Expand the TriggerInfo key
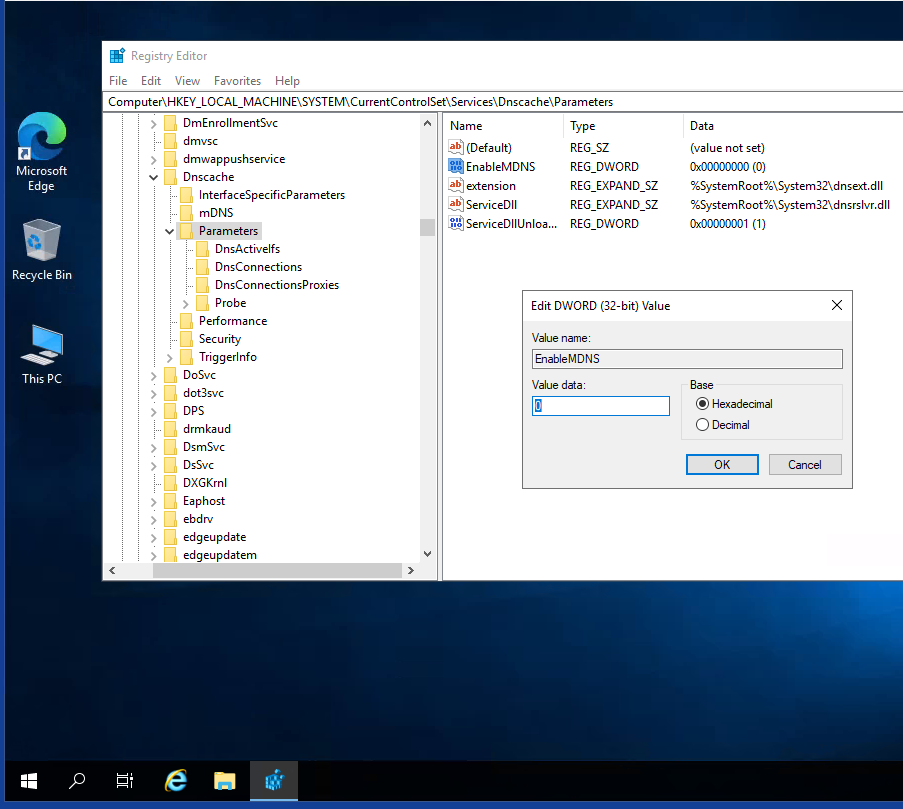Screen dimensions: 903x809 click(x=169, y=358)
